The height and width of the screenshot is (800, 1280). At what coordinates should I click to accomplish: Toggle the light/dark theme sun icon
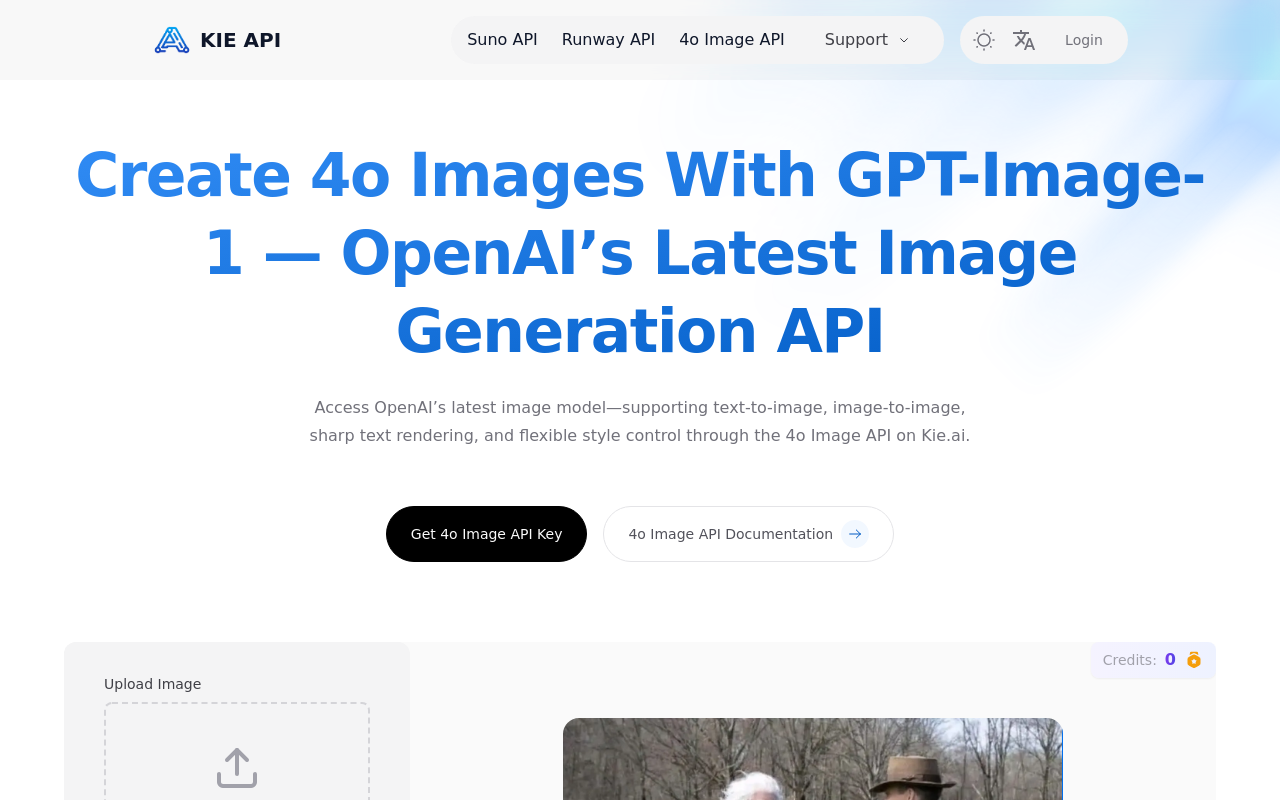pyautogui.click(x=984, y=40)
